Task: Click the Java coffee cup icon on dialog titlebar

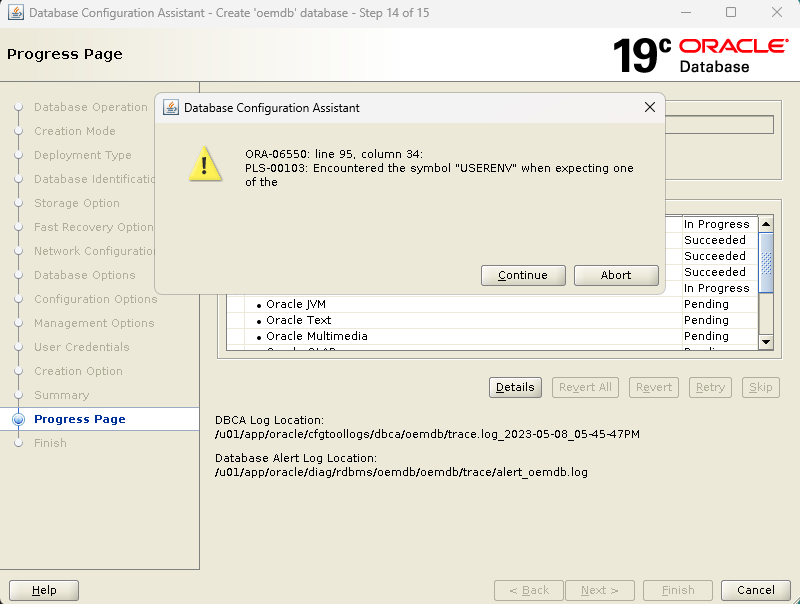Action: [x=170, y=107]
